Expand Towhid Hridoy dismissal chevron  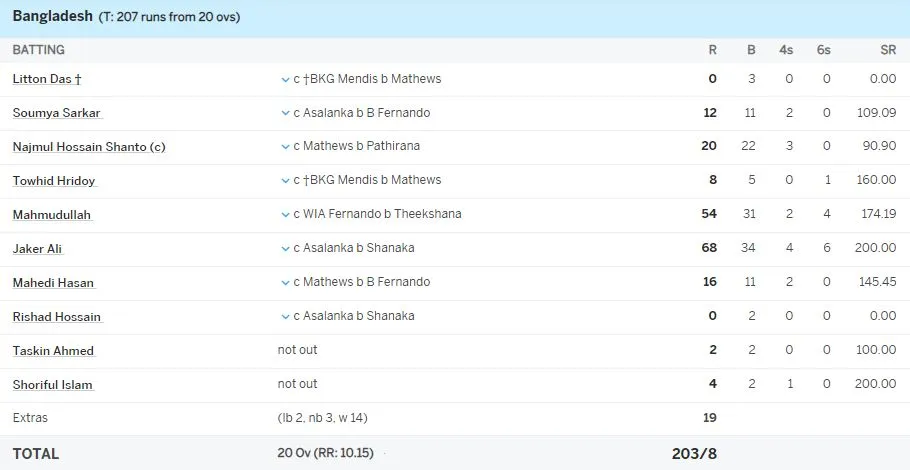tap(285, 181)
